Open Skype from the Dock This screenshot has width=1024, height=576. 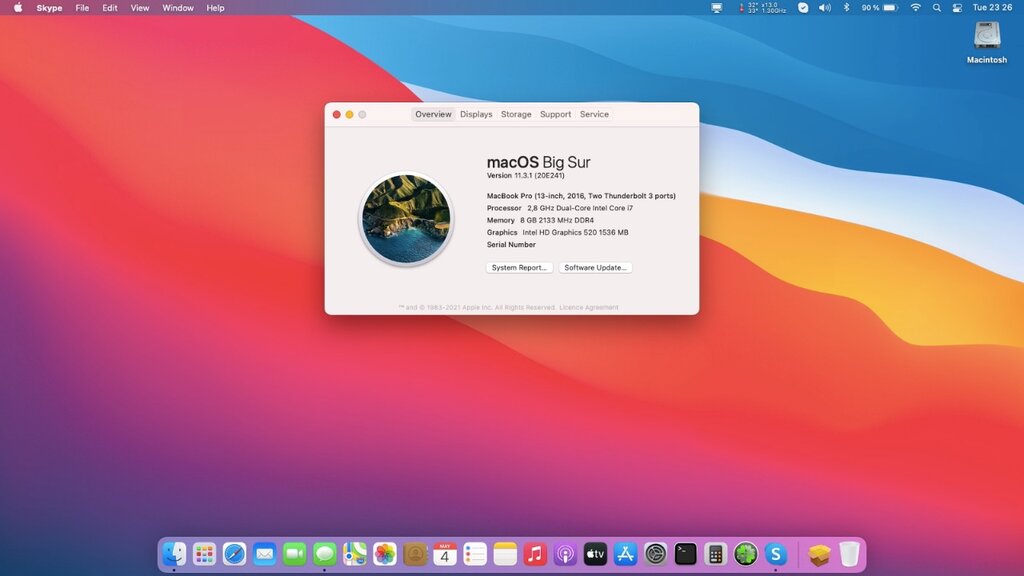776,554
